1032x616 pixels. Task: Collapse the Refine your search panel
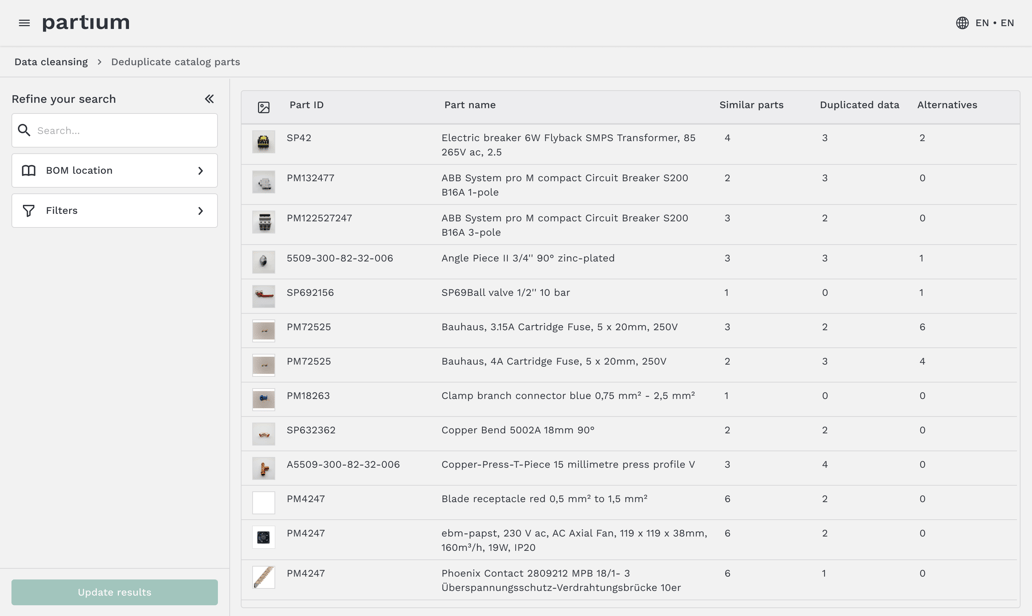pyautogui.click(x=209, y=99)
